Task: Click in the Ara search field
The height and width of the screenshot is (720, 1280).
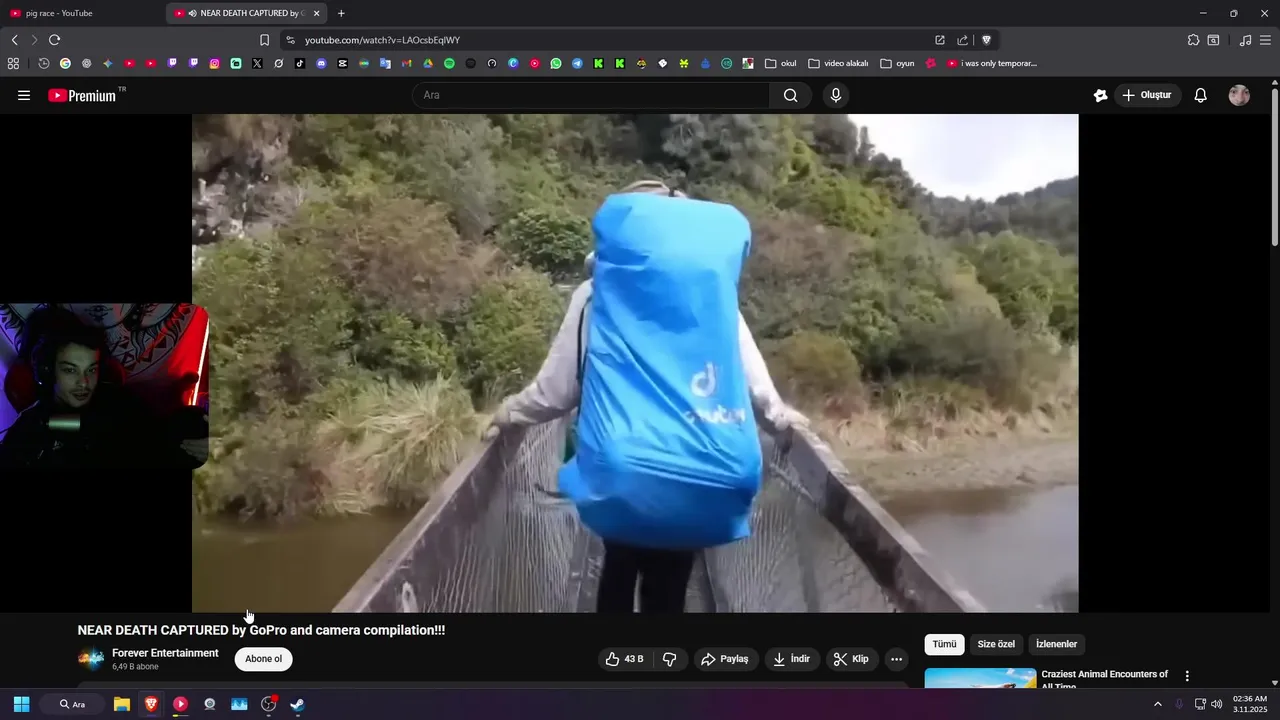Action: (591, 95)
